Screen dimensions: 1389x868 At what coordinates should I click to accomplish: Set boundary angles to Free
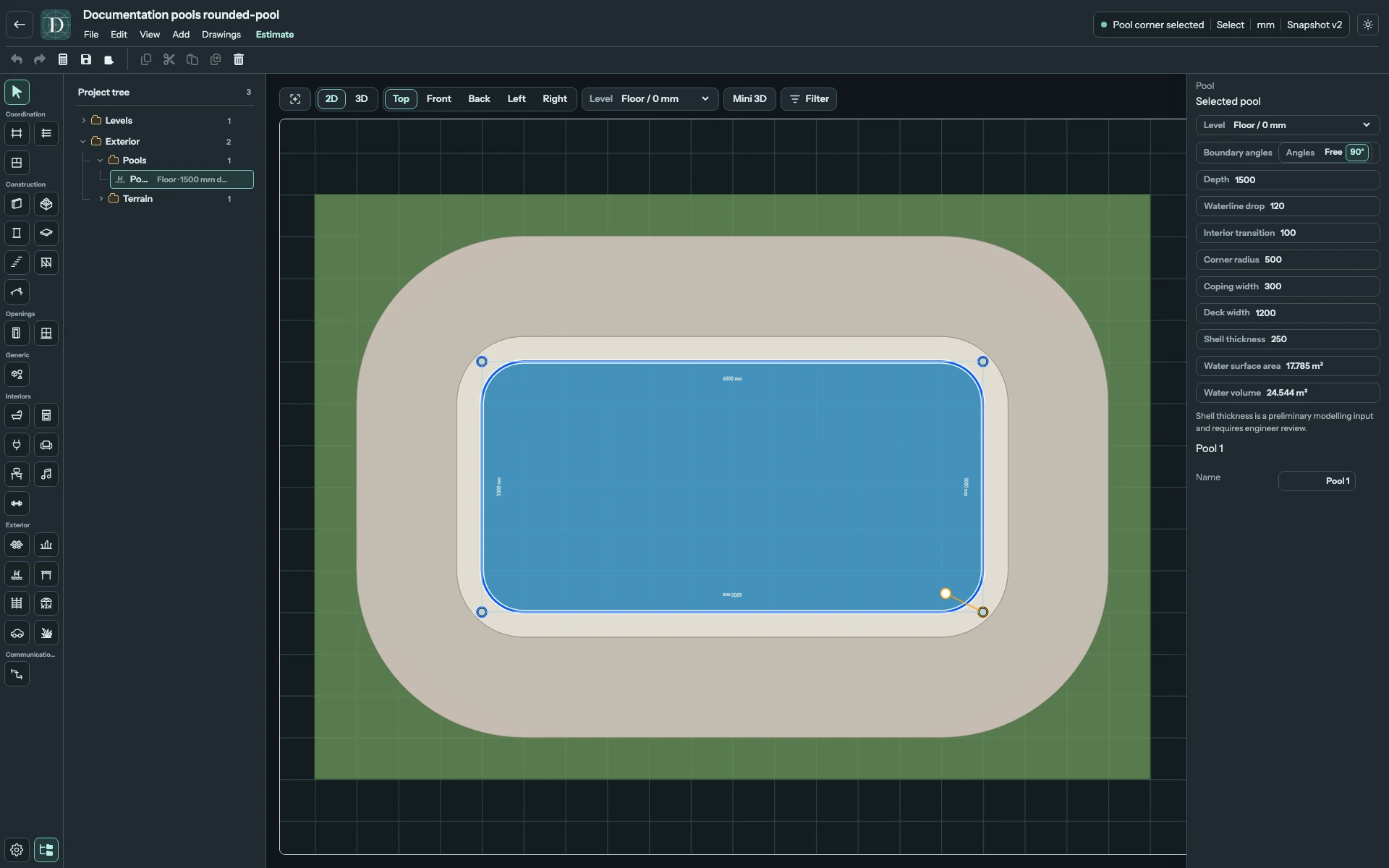[x=1333, y=153]
